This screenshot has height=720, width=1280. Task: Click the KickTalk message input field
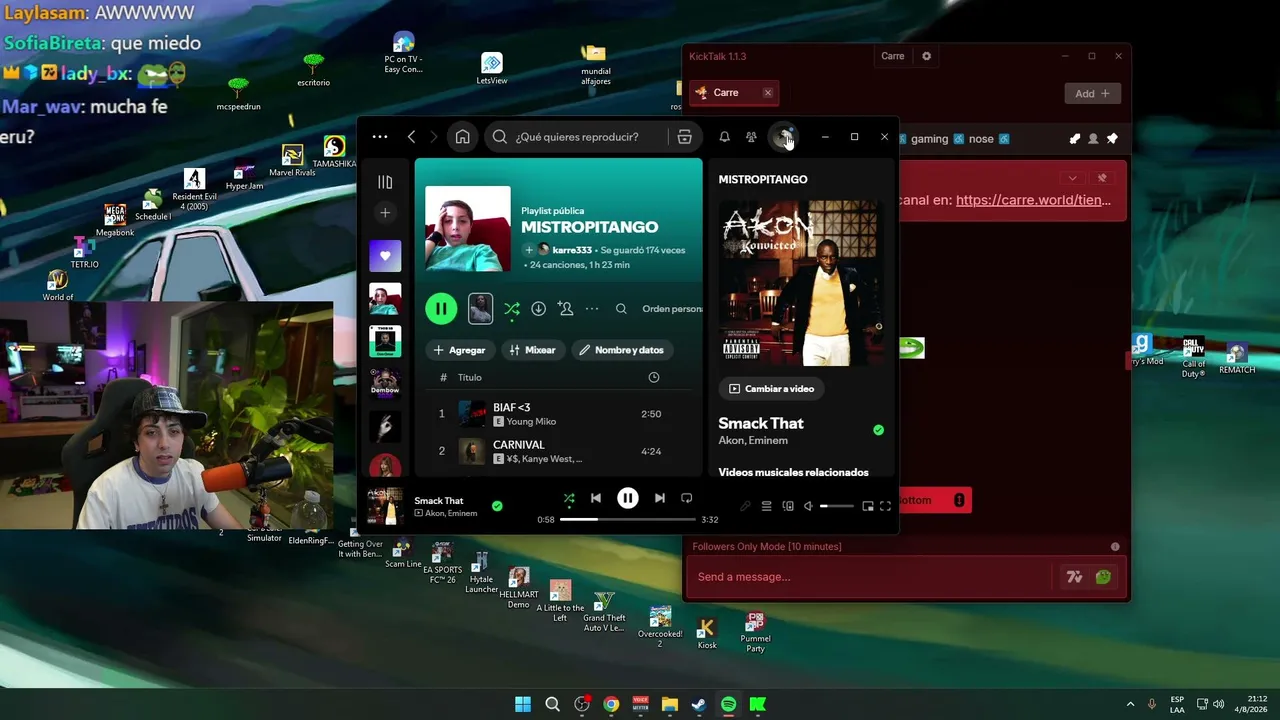(870, 577)
